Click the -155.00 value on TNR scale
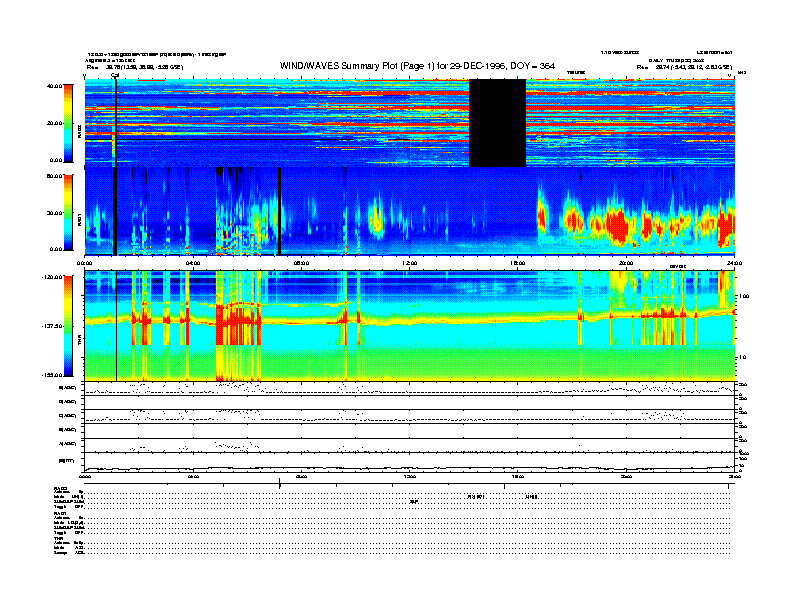The image size is (792, 612). click(x=52, y=375)
